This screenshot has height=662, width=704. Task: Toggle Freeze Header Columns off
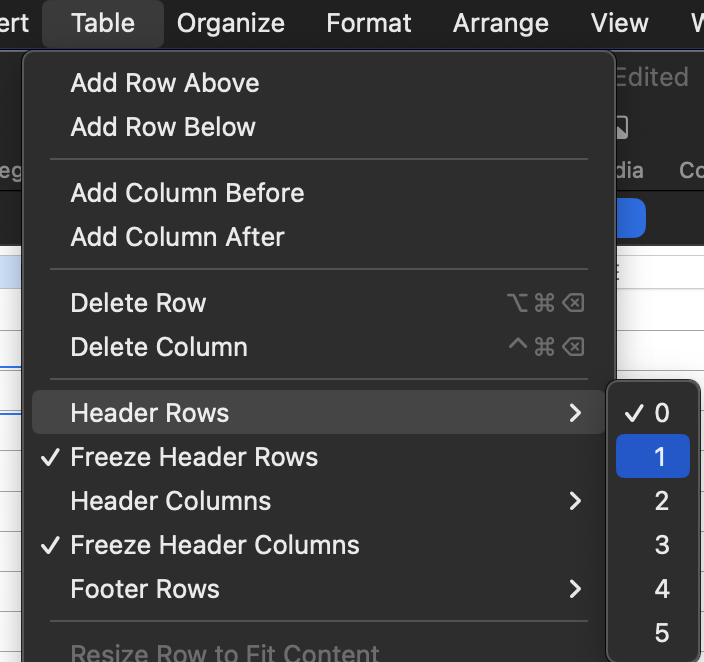[215, 545]
